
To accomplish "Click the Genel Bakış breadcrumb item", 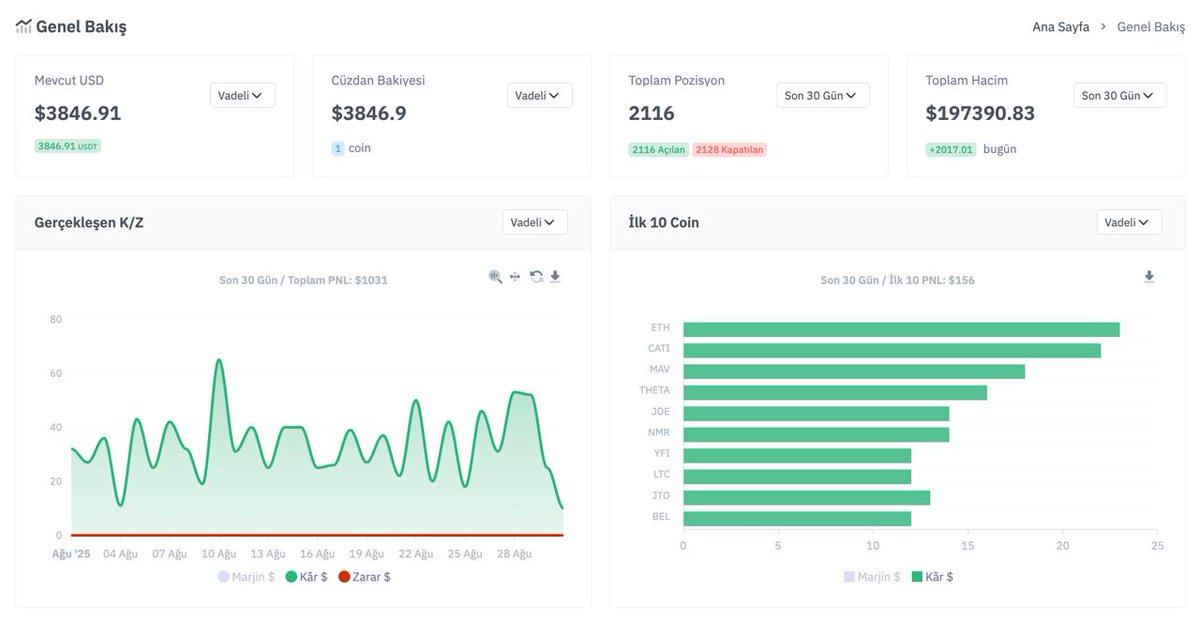I will point(1151,27).
